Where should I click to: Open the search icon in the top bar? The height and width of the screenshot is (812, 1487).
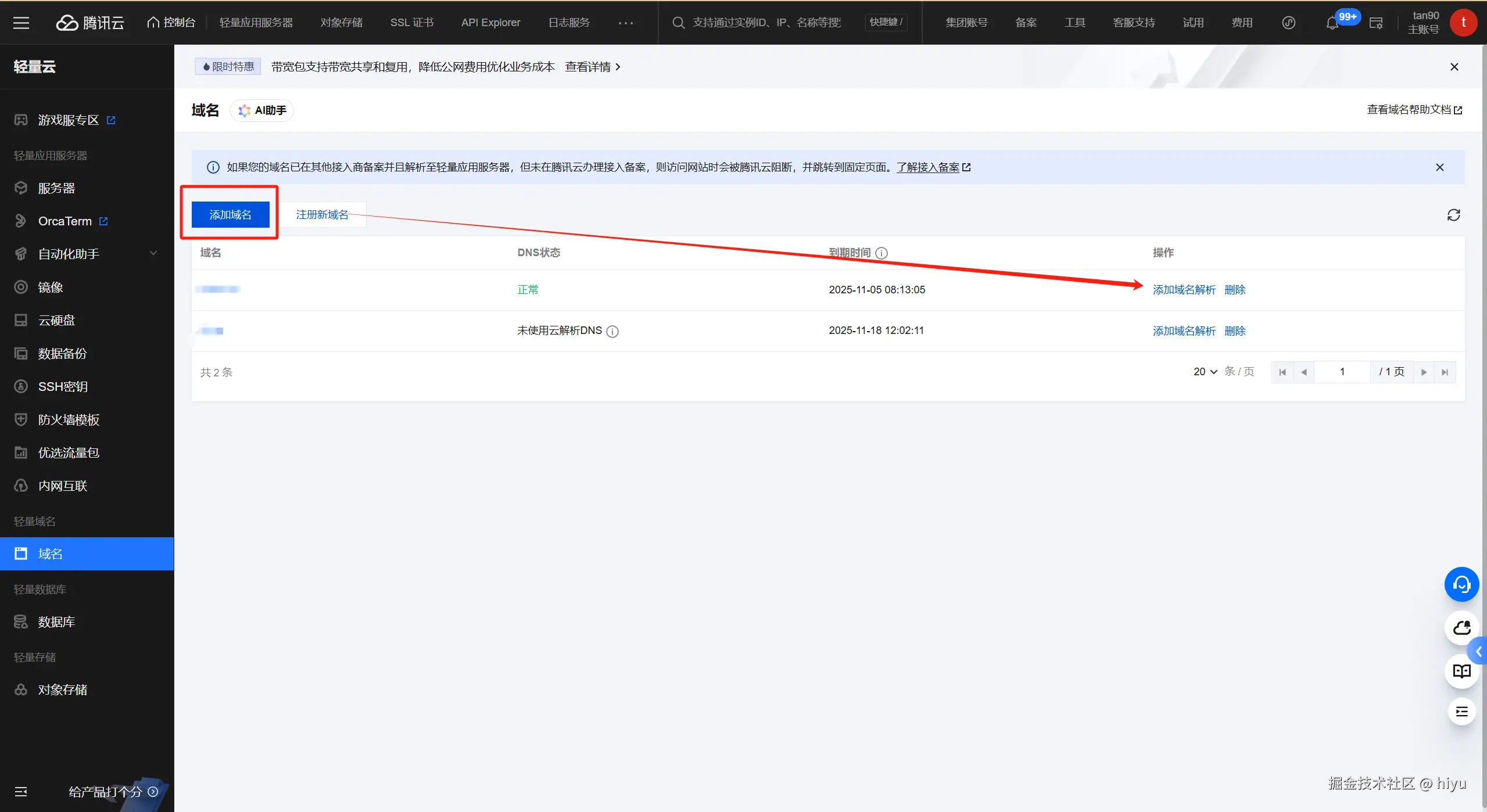(x=678, y=23)
